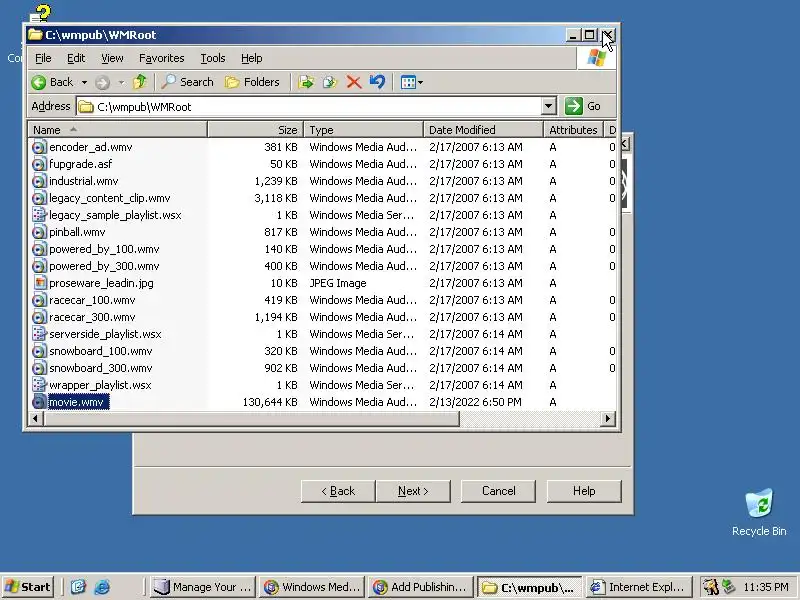Image resolution: width=800 pixels, height=600 pixels.
Task: Click the Show Desktop quick launch icon
Action: pyautogui.click(x=78, y=587)
